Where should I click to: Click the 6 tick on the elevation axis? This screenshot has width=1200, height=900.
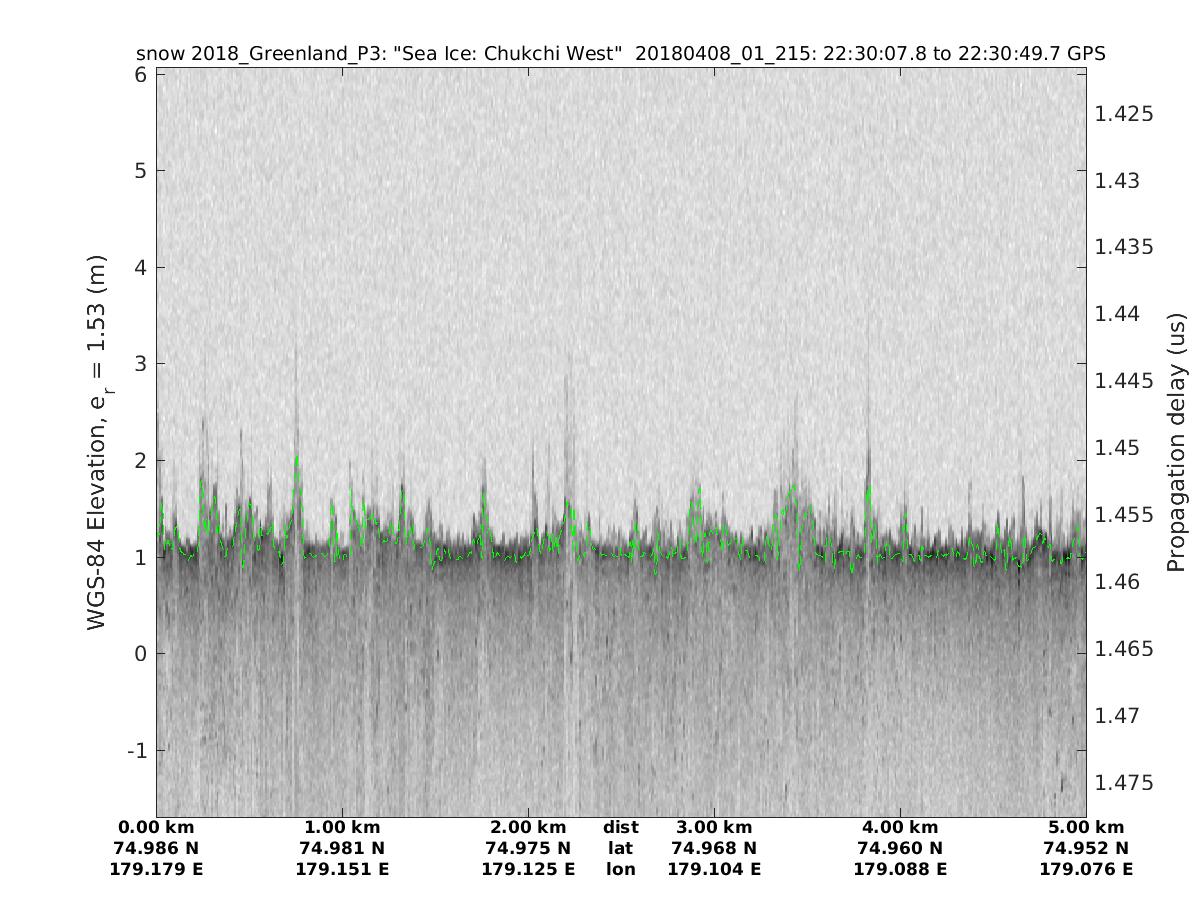click(x=141, y=75)
